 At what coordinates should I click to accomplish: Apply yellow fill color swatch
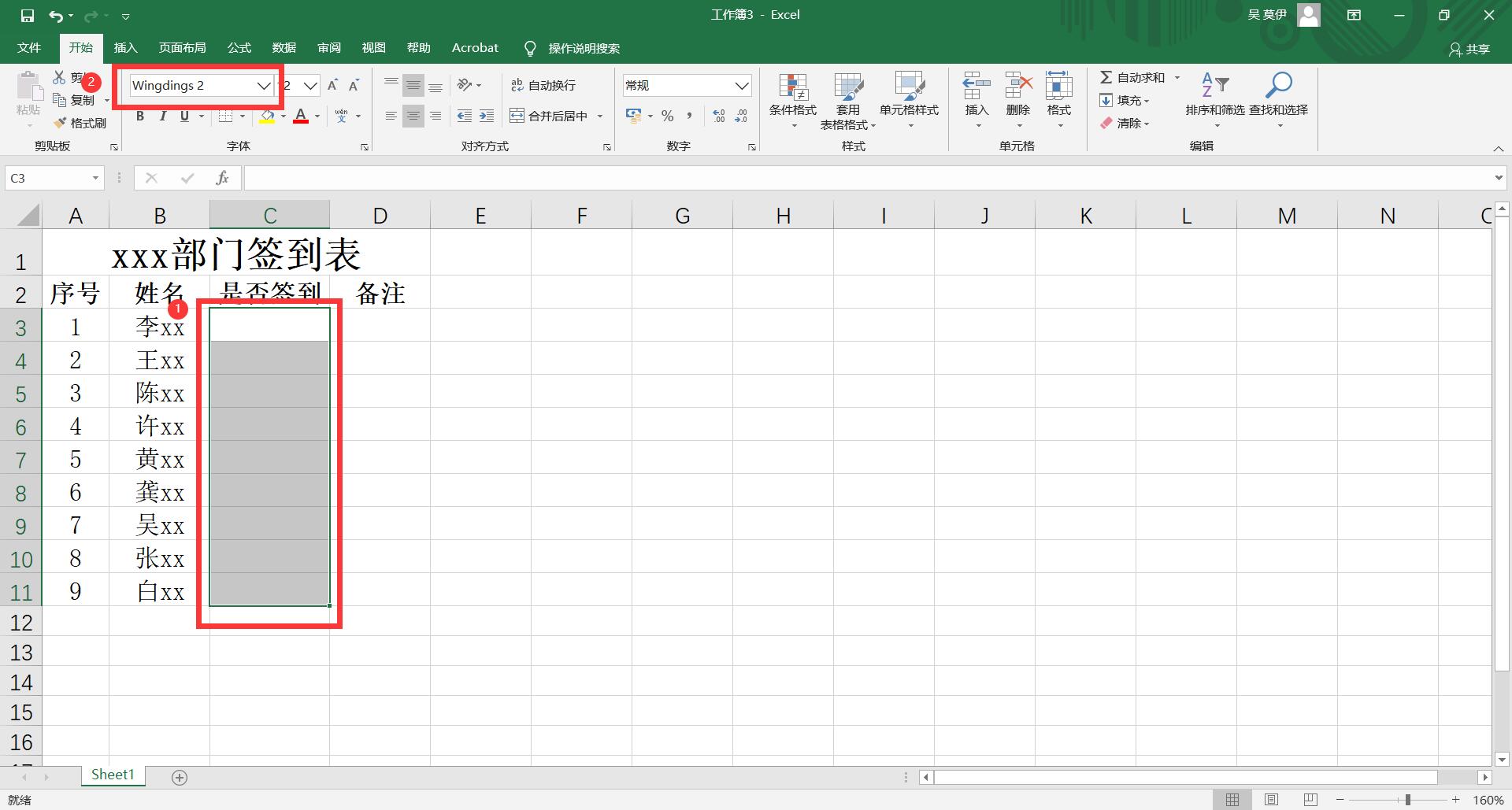point(267,117)
